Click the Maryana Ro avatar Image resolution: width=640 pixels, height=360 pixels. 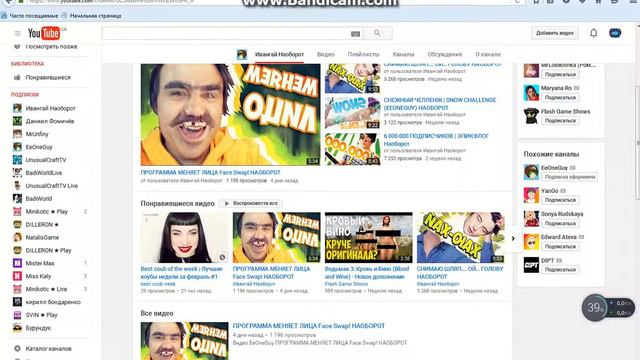531,93
